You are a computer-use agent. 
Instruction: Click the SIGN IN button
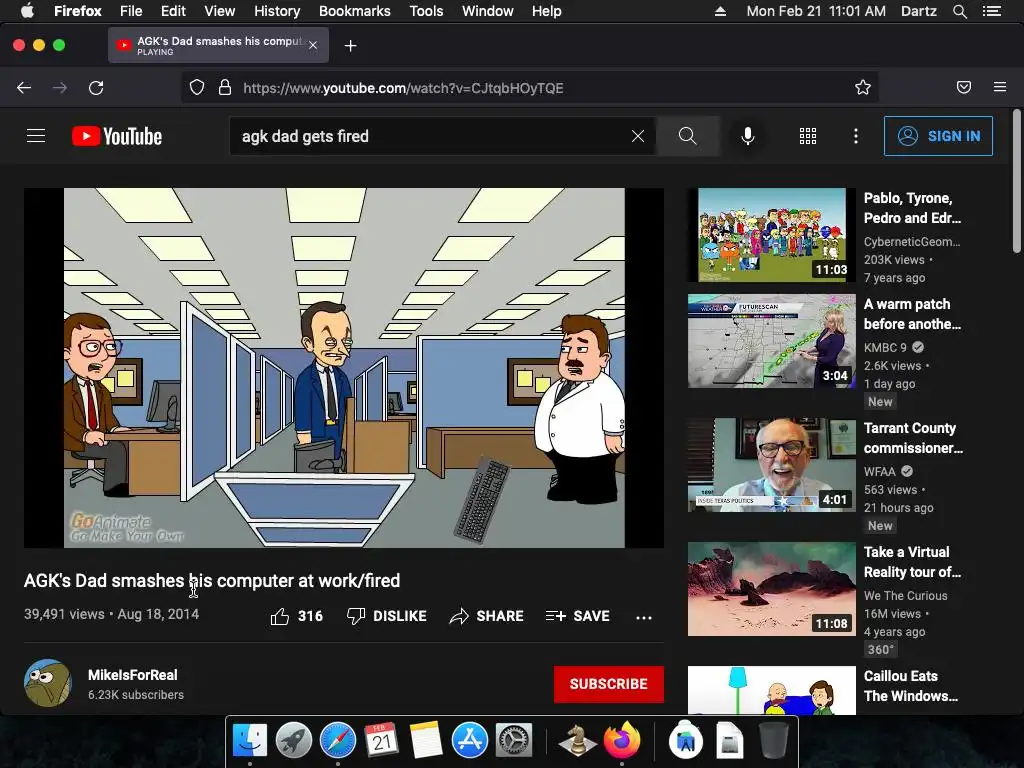(938, 136)
